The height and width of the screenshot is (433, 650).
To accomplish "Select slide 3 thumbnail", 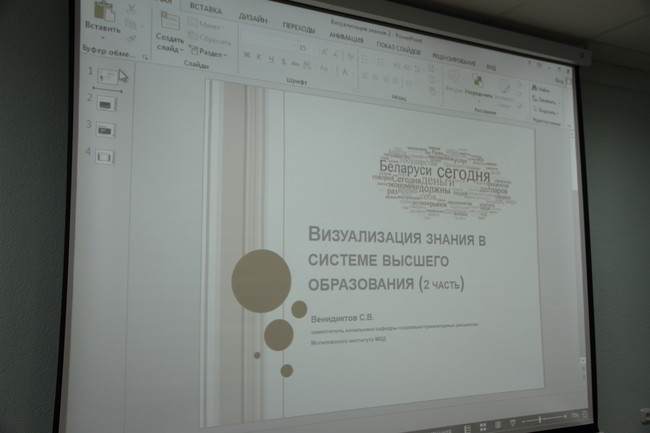I will [106, 130].
